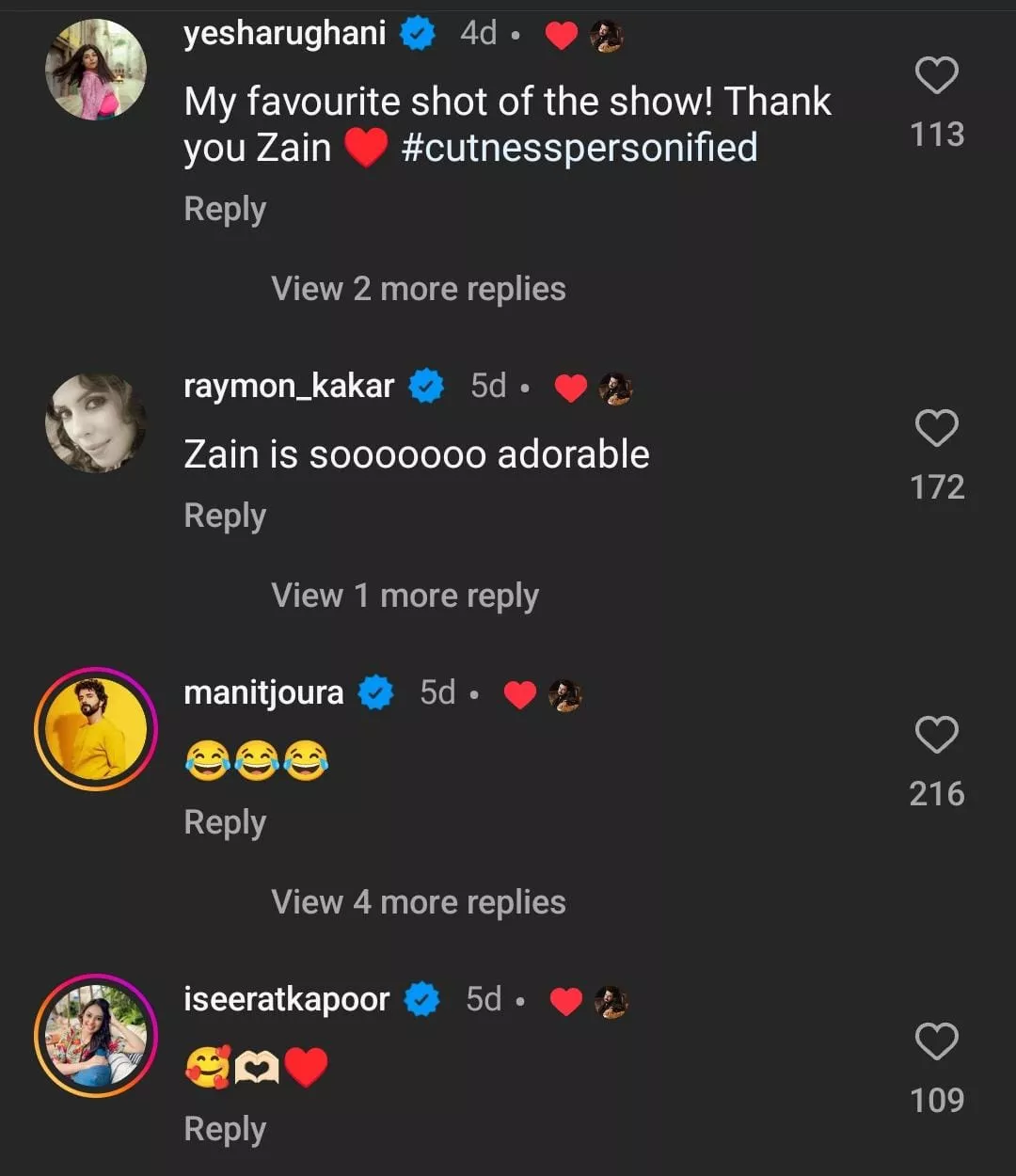This screenshot has width=1016, height=1176.
Task: Open yesharughani's profile picture
Action: point(96,71)
